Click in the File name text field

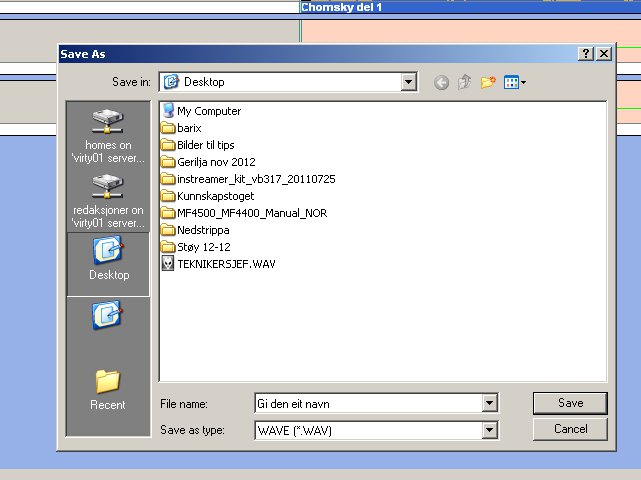click(x=368, y=404)
